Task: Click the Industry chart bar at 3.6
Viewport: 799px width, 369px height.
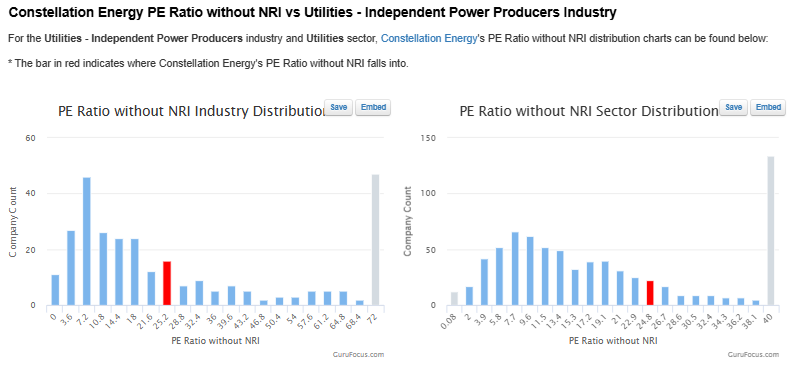Action: 71,268
